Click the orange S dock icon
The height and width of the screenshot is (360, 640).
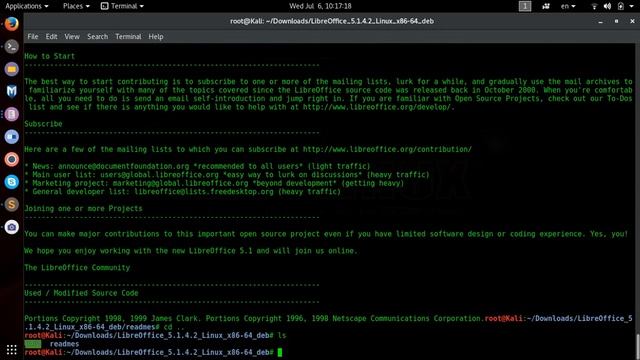pos(11,204)
